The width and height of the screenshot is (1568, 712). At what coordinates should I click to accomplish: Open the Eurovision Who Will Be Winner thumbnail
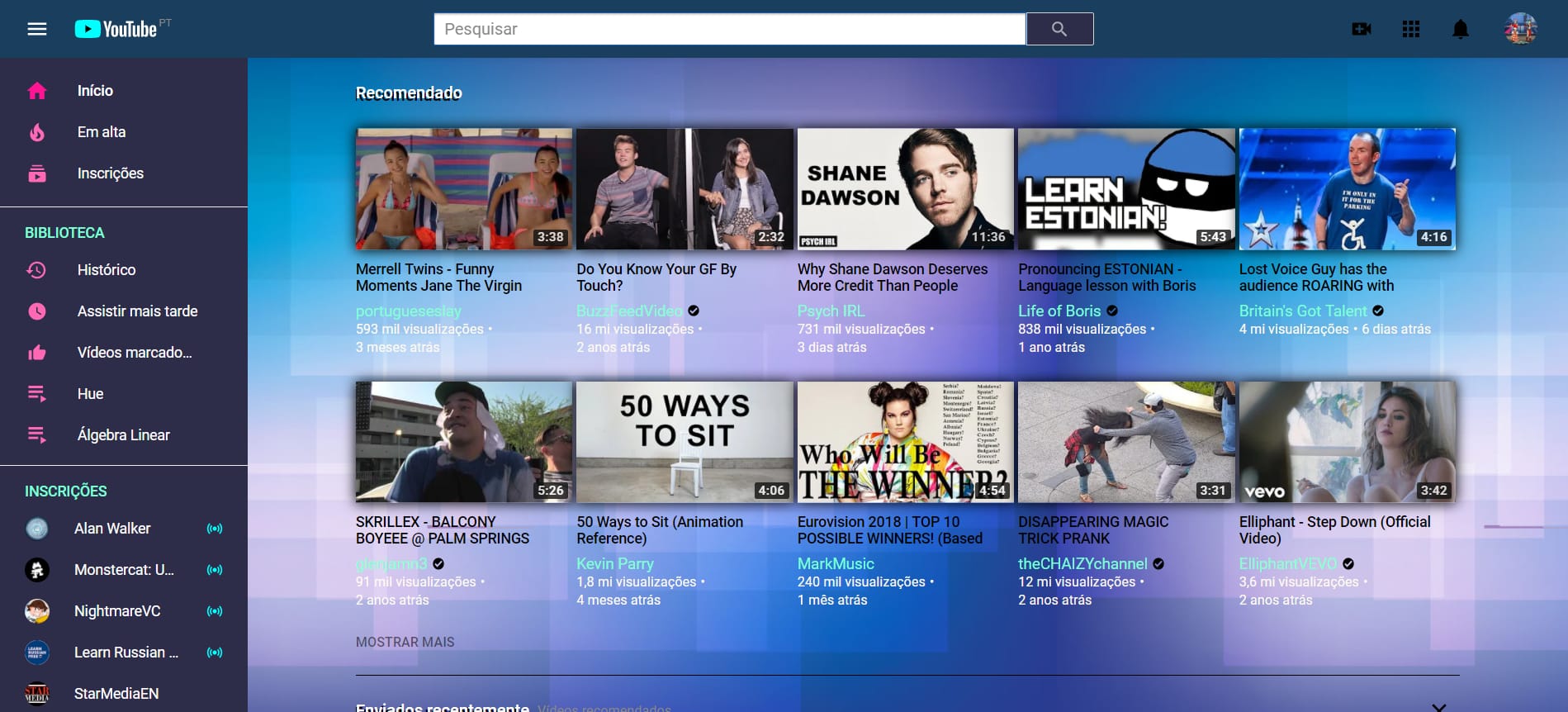coord(906,442)
